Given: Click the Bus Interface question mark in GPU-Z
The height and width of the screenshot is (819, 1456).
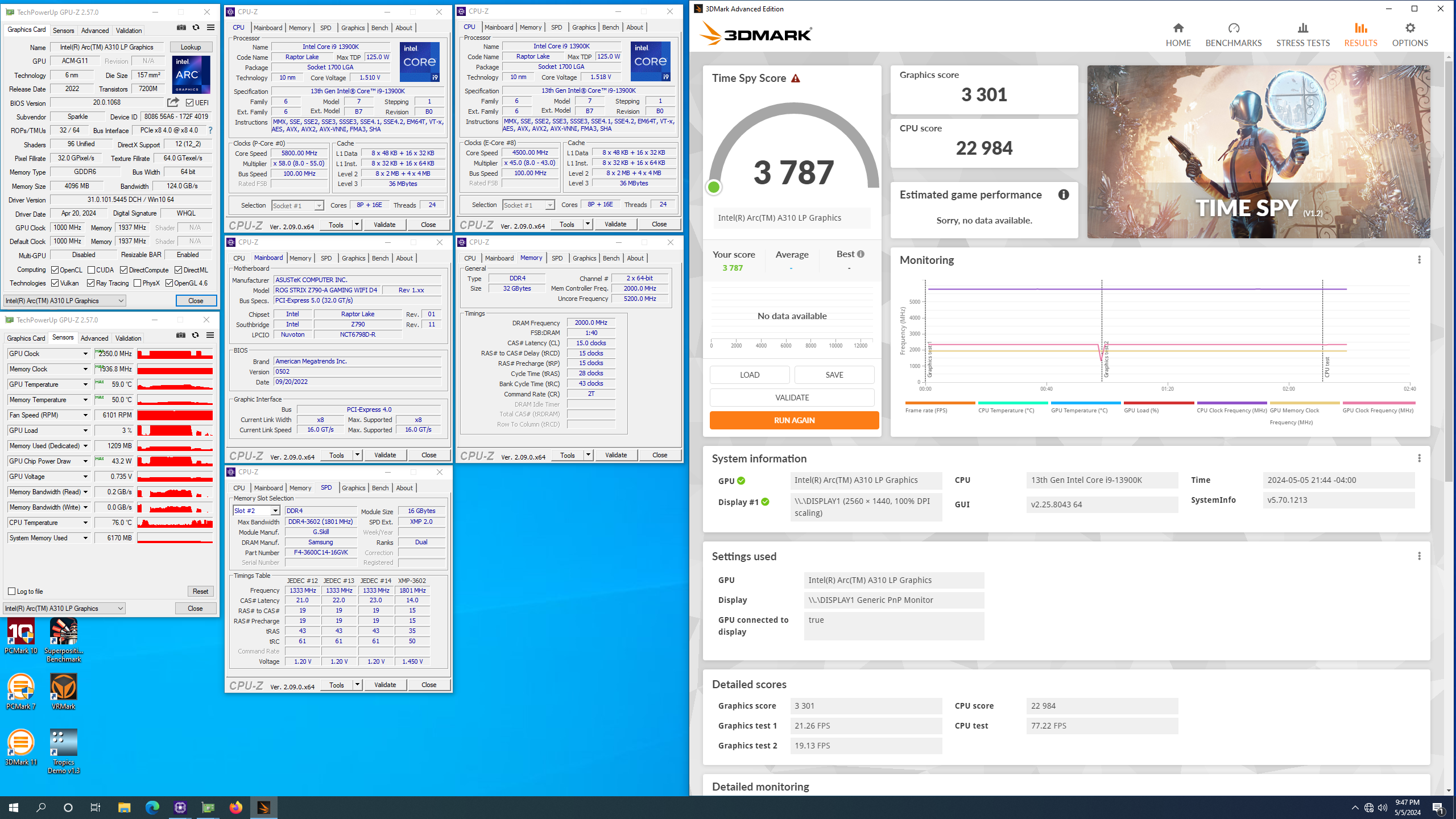Looking at the screenshot, I should pos(210,130).
